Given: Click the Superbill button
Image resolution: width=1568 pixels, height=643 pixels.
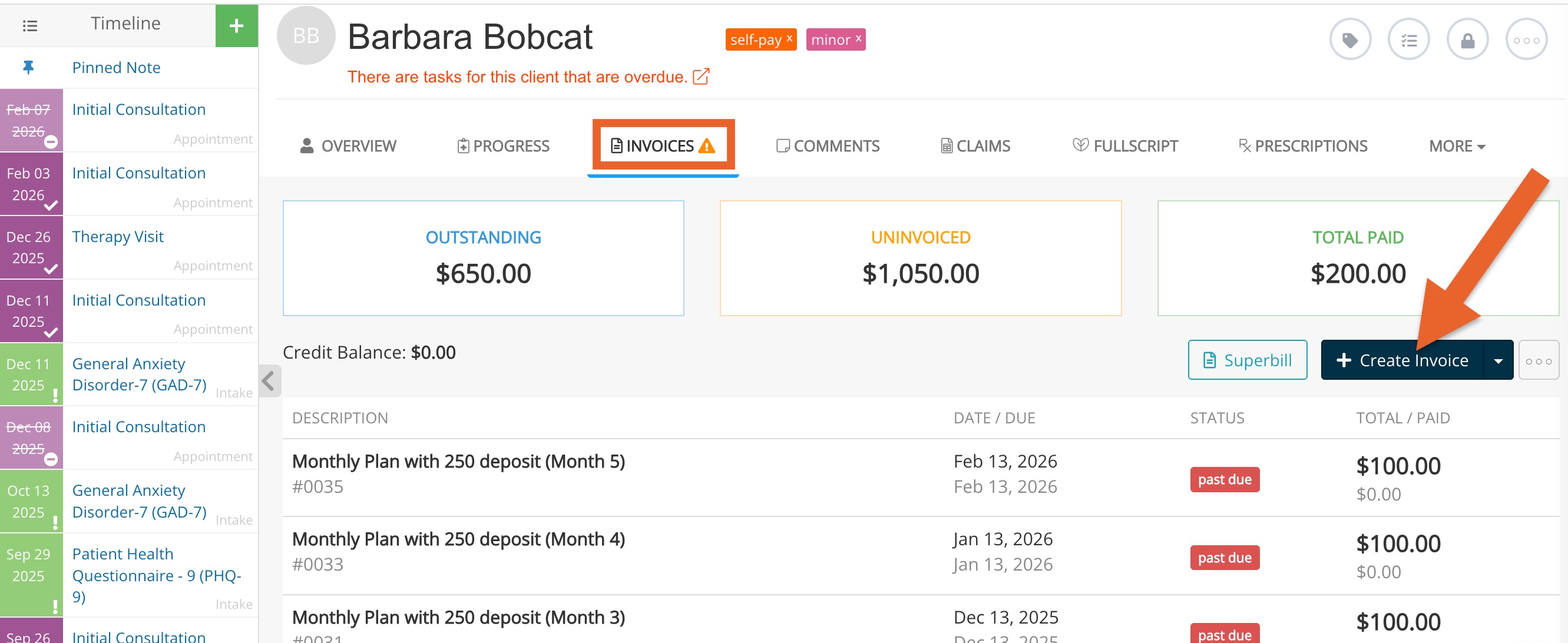Looking at the screenshot, I should coord(1246,361).
